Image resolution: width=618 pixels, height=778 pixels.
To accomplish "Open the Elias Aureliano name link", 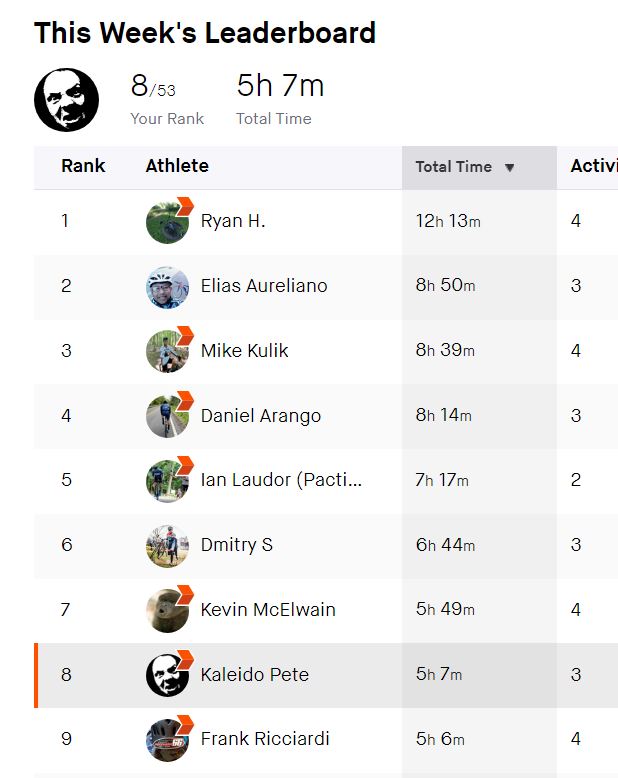I will [264, 286].
